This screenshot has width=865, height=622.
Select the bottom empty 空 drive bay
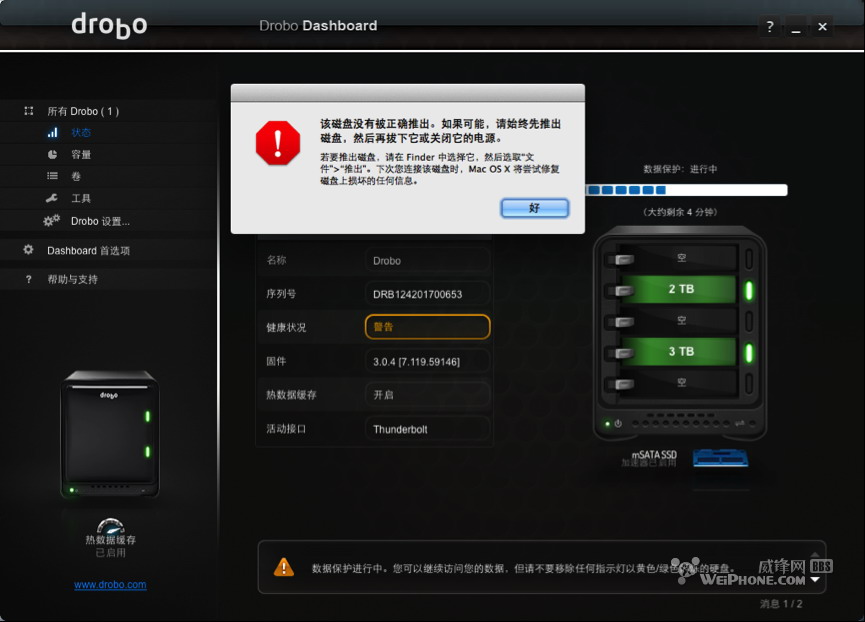tap(680, 382)
